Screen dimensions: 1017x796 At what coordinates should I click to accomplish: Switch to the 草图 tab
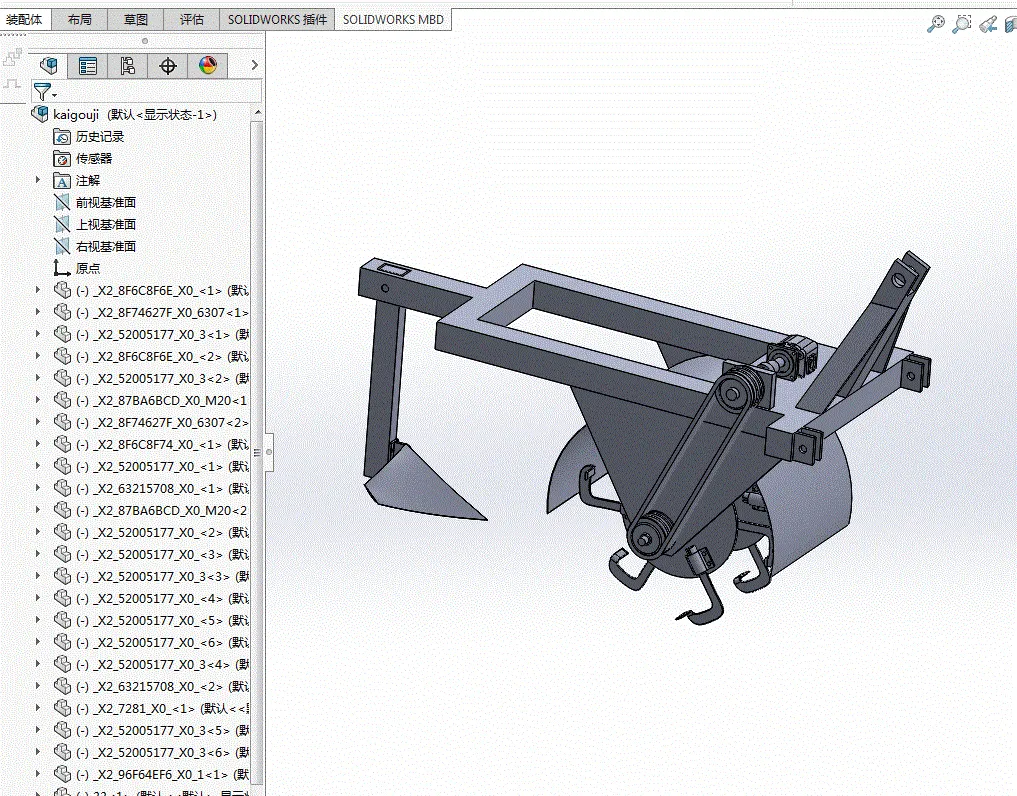[136, 19]
